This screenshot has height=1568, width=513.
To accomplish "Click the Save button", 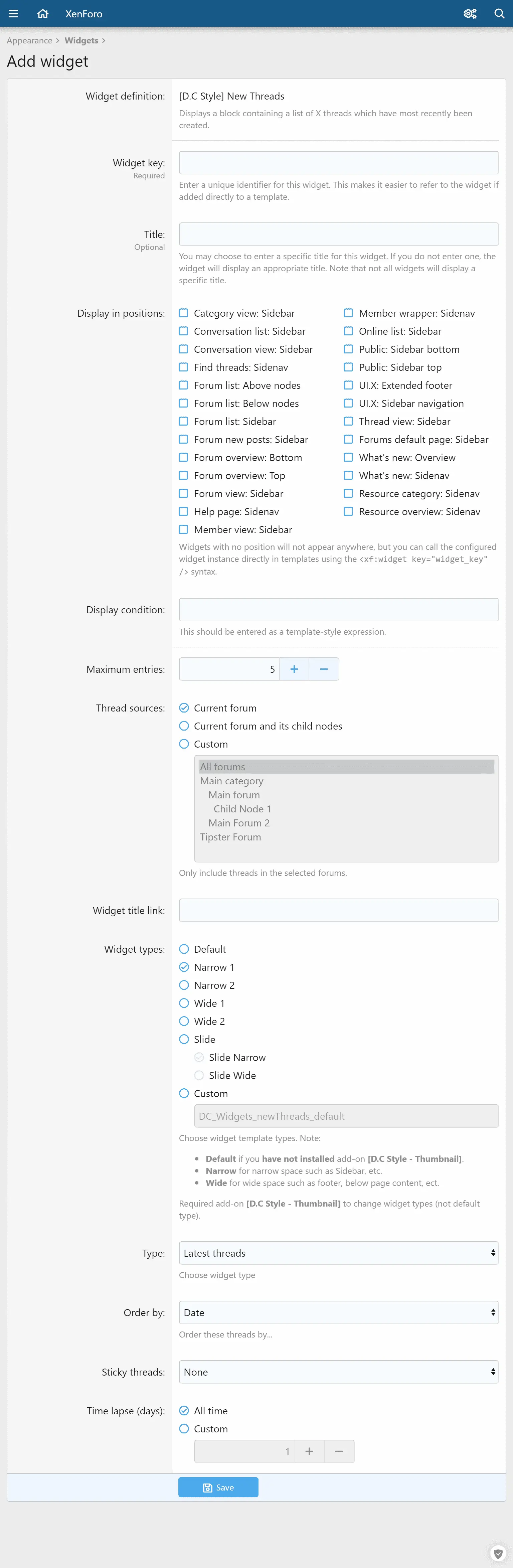I will 218,1487.
